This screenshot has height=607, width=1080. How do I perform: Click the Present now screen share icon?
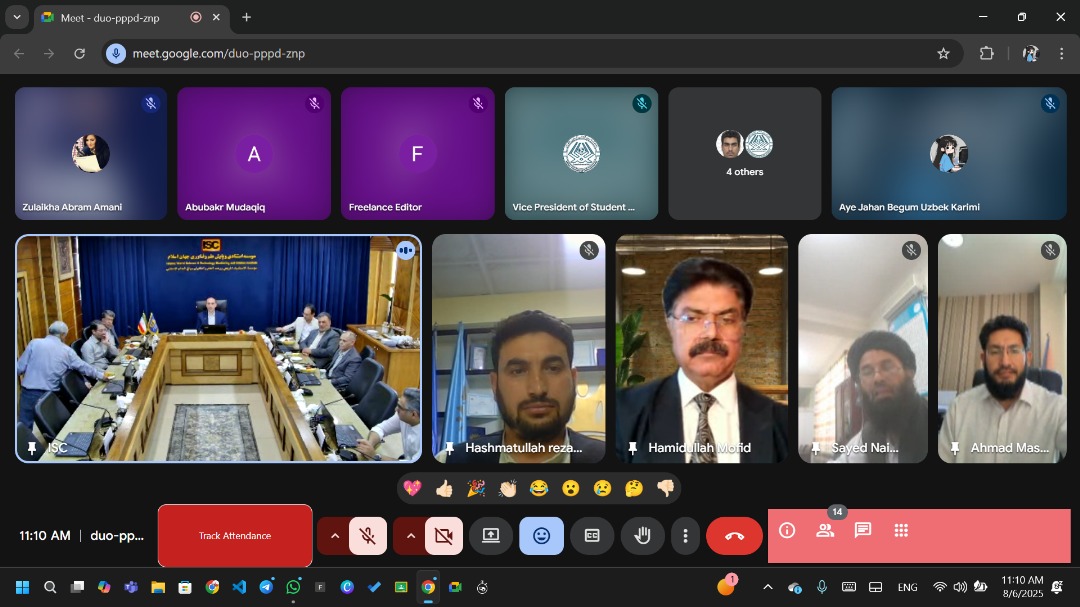click(491, 536)
